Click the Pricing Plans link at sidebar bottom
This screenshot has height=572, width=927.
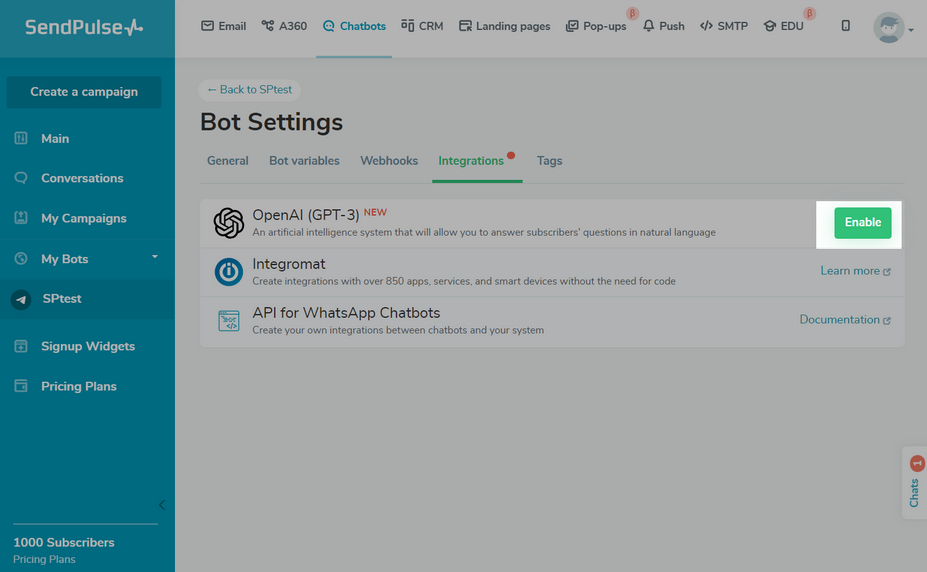coord(44,559)
